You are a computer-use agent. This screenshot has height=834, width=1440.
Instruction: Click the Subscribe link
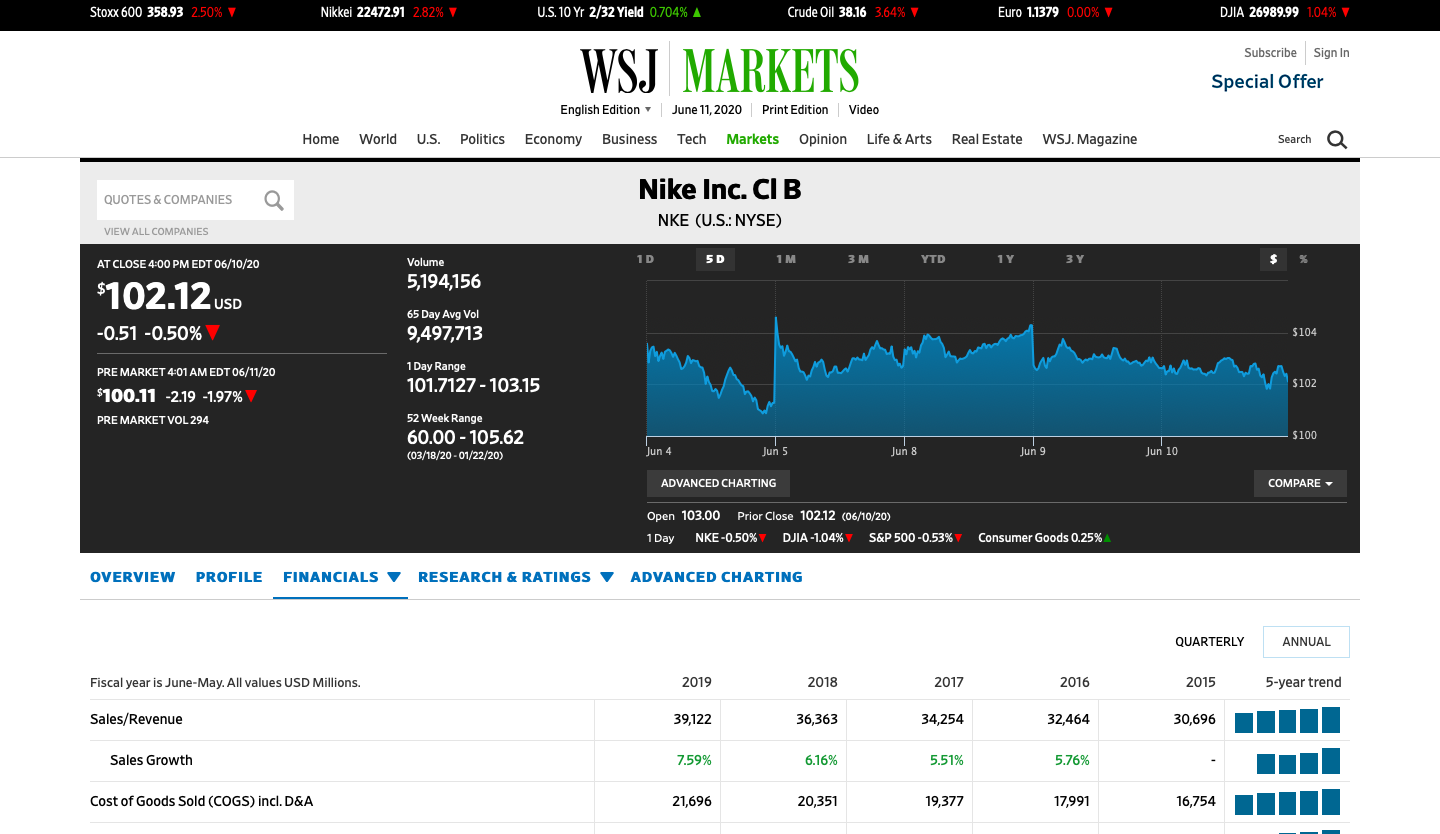1270,53
